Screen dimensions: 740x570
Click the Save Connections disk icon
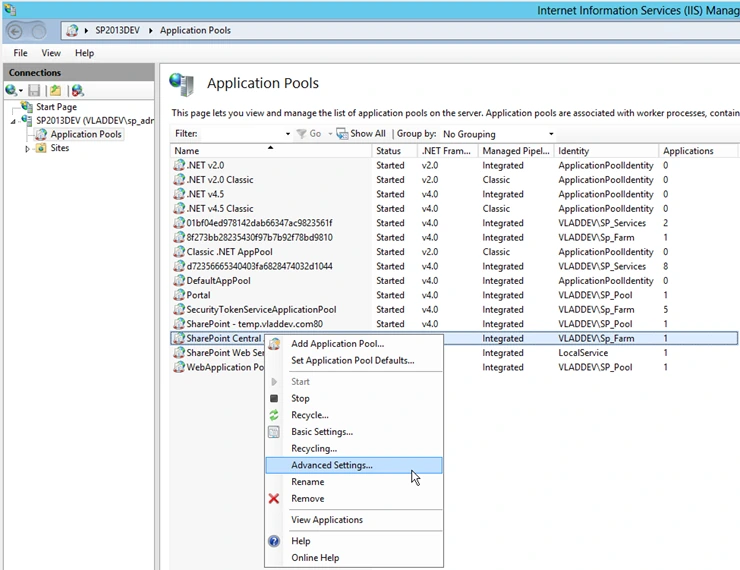click(x=34, y=90)
